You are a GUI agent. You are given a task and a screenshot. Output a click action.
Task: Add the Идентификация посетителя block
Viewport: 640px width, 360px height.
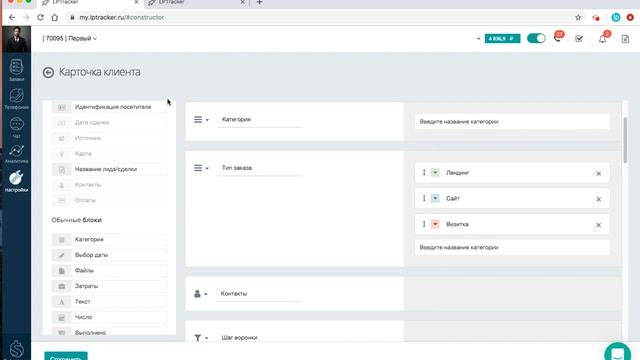(x=109, y=107)
